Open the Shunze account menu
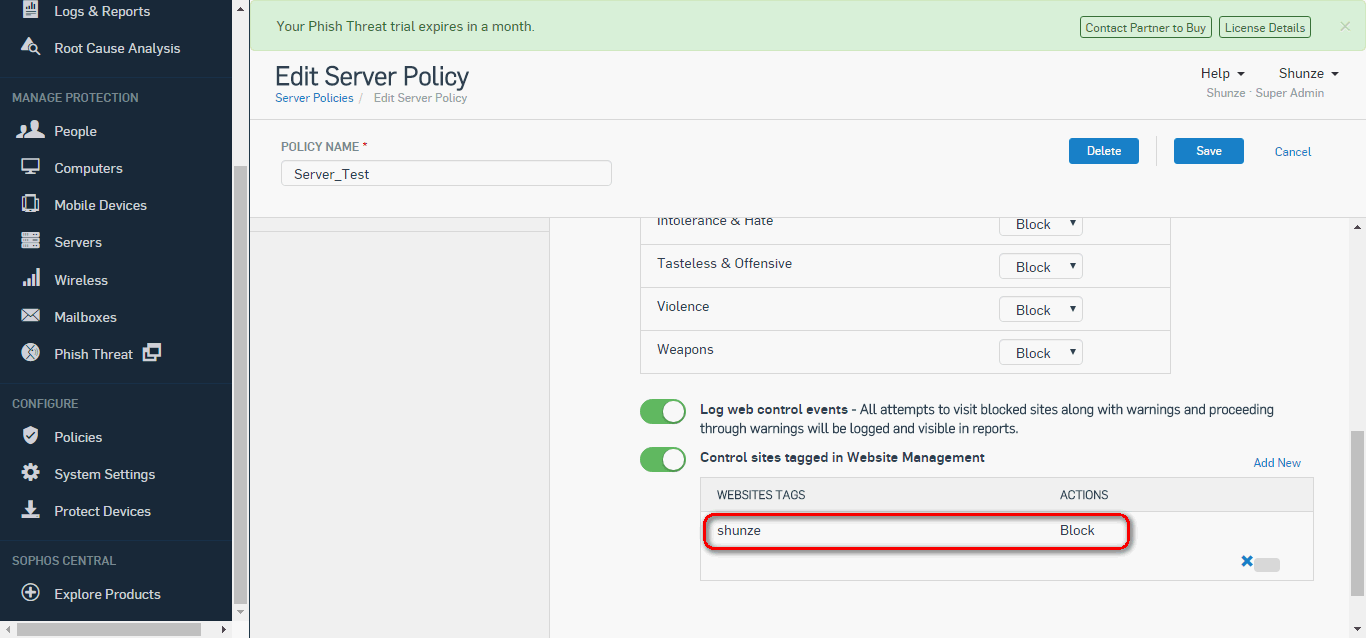1366x638 pixels. [x=1307, y=73]
